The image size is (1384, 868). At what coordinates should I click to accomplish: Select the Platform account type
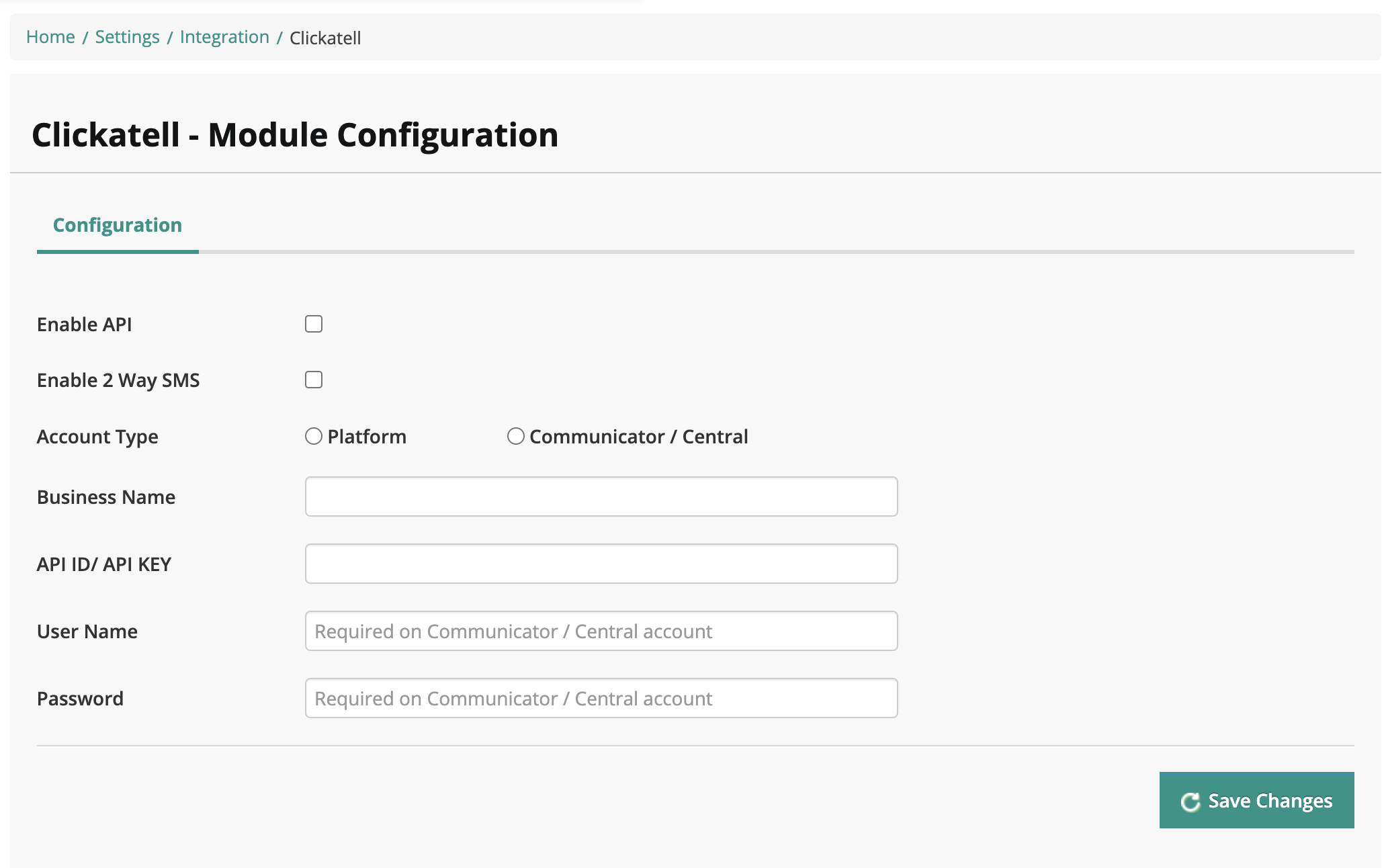(x=314, y=436)
